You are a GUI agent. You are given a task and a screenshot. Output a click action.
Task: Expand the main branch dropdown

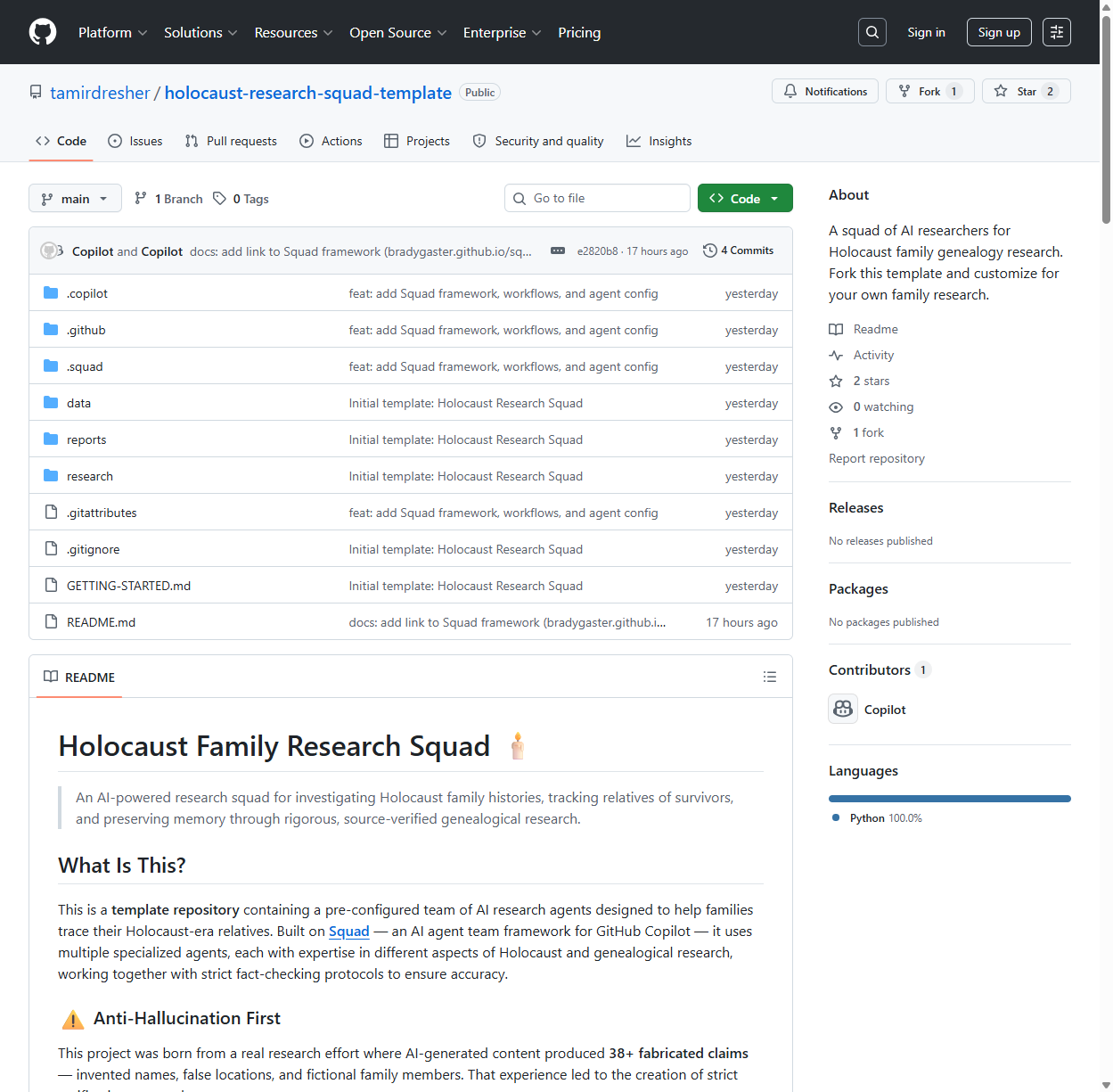[x=75, y=199]
